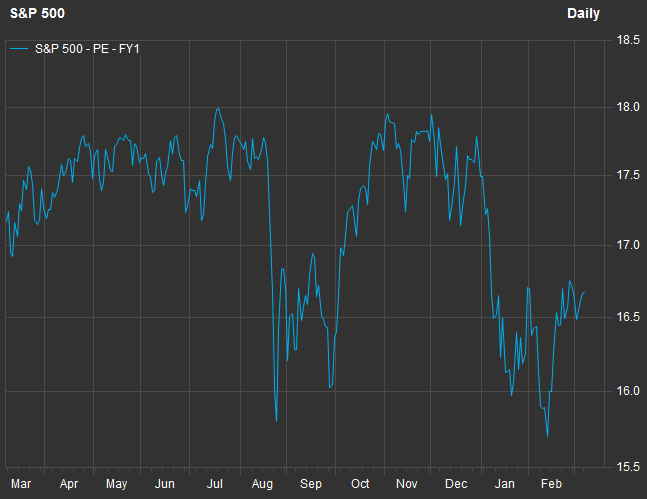
Task: Click the 18.0 y-axis value
Action: 628,107
